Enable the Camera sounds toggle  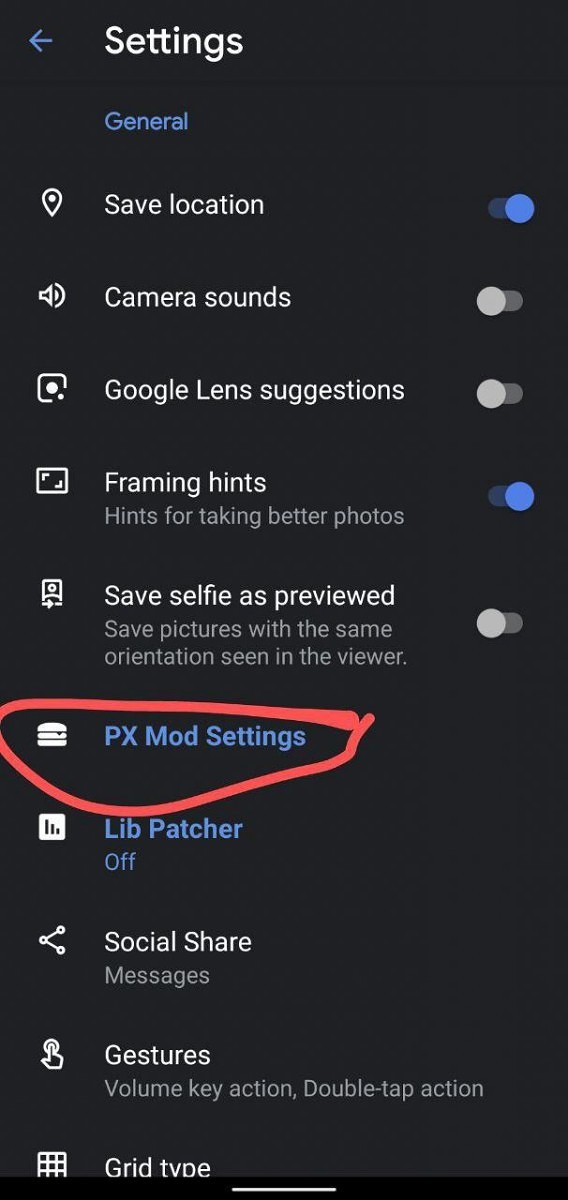(x=500, y=300)
